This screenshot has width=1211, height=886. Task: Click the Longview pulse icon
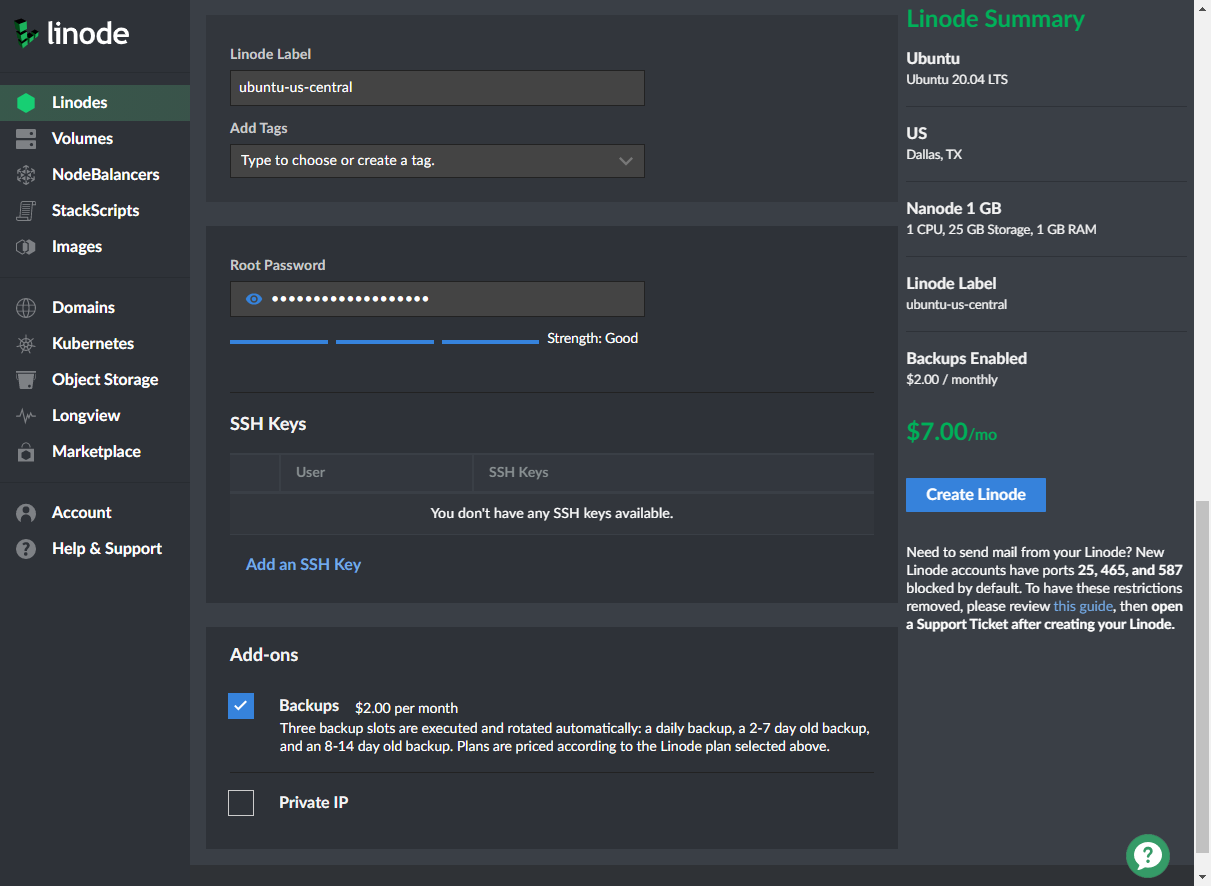pyautogui.click(x=26, y=416)
